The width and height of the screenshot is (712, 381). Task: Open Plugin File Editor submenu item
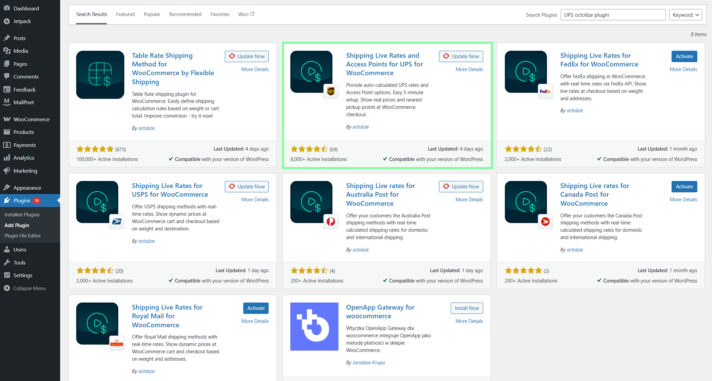click(22, 236)
